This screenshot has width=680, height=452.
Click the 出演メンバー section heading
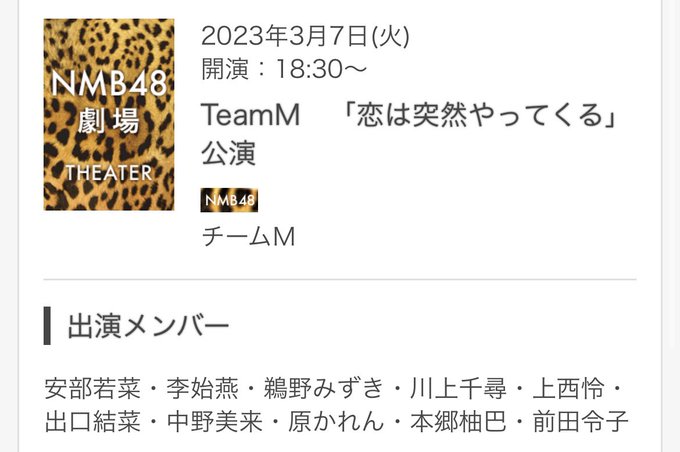(x=148, y=326)
